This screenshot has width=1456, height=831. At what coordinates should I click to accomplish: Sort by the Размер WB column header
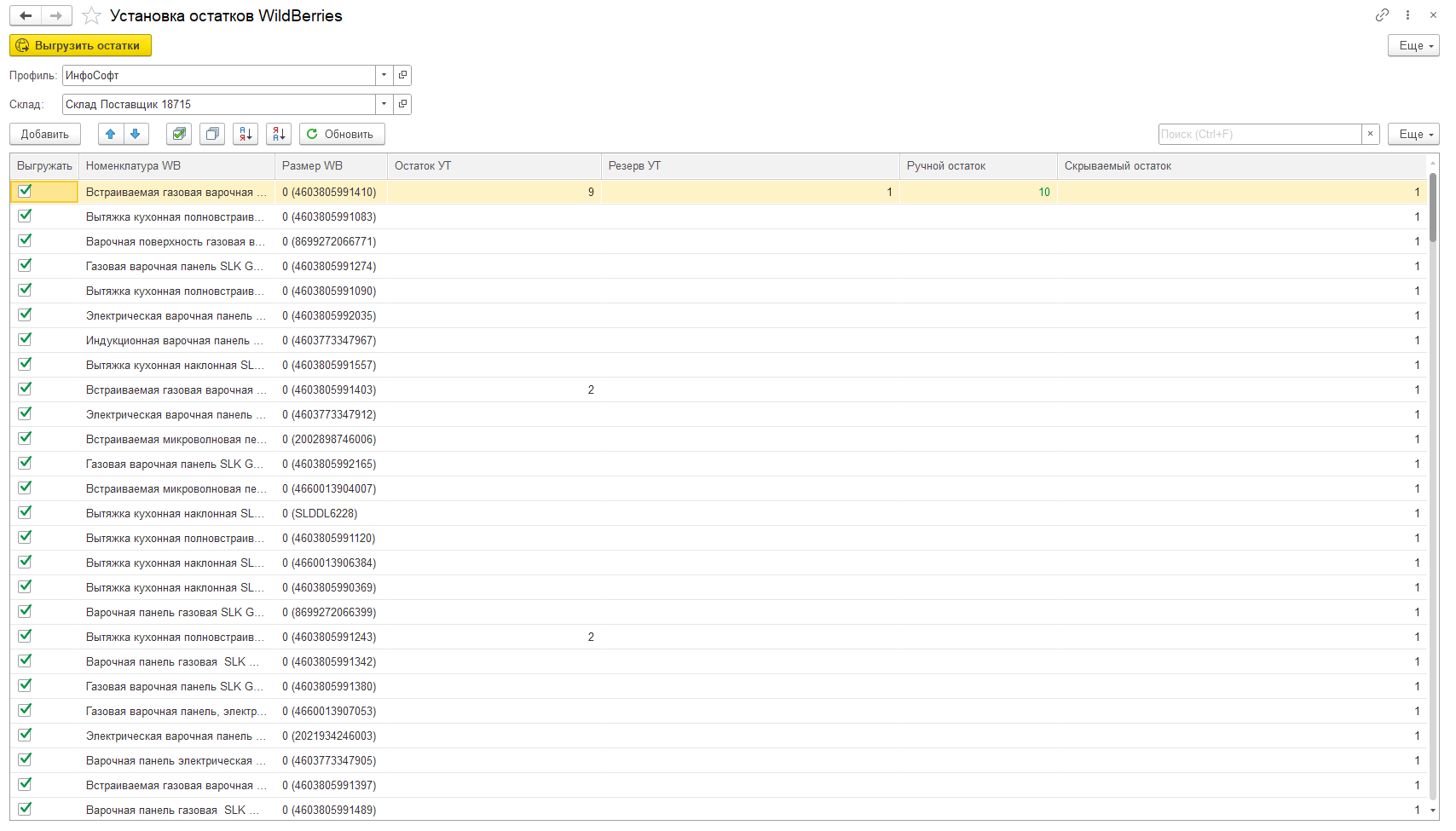click(x=331, y=165)
